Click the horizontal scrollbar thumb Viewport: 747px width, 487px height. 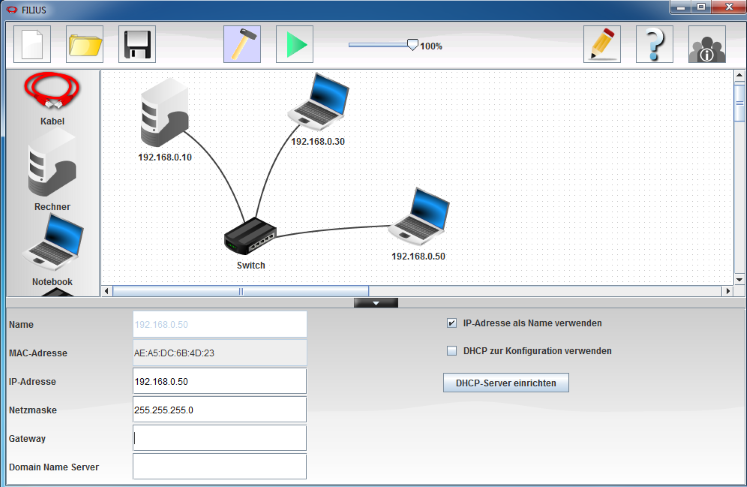[241, 291]
